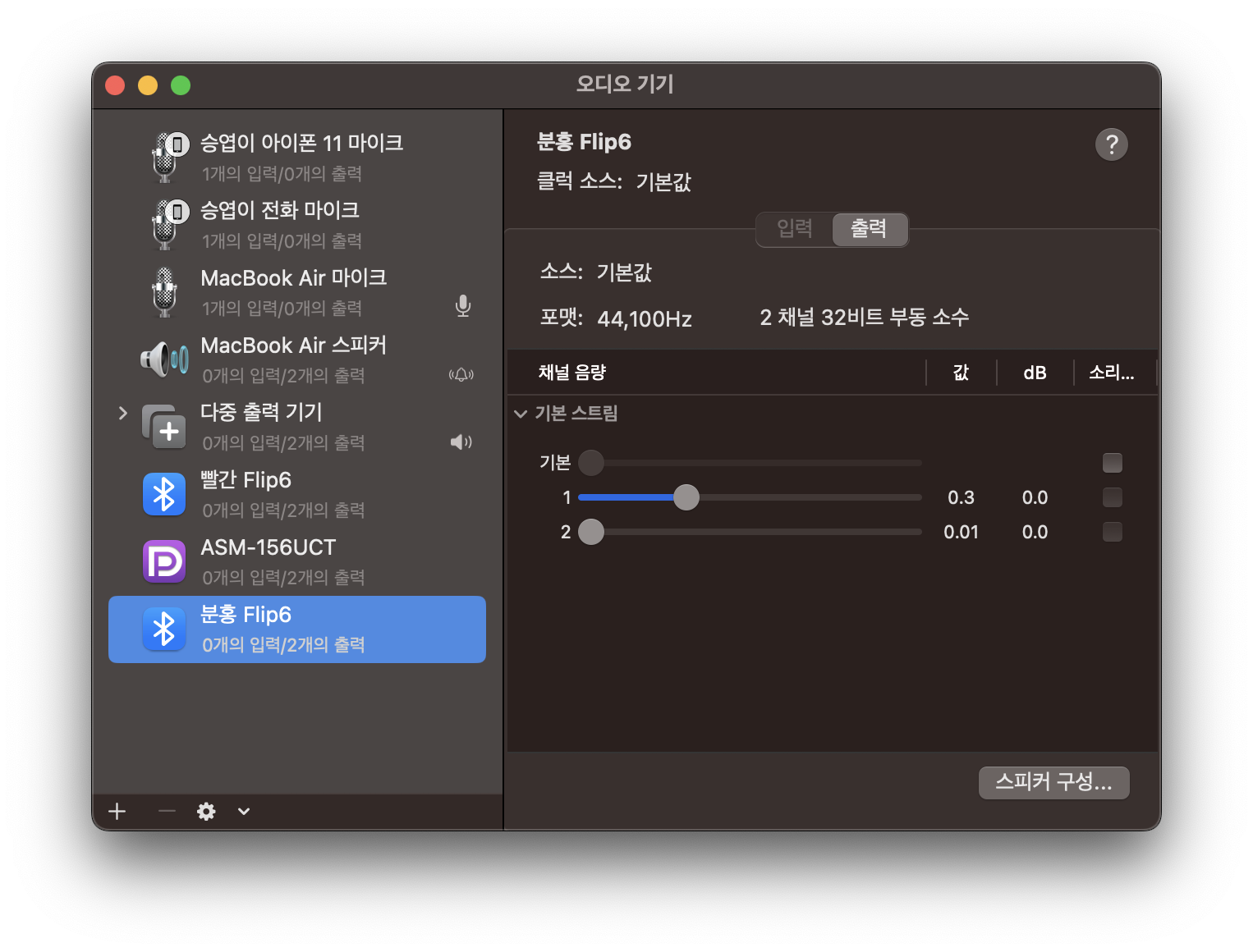This screenshot has height=952, width=1253.
Task: Open the dropdown chevron beside gear
Action: [x=244, y=812]
